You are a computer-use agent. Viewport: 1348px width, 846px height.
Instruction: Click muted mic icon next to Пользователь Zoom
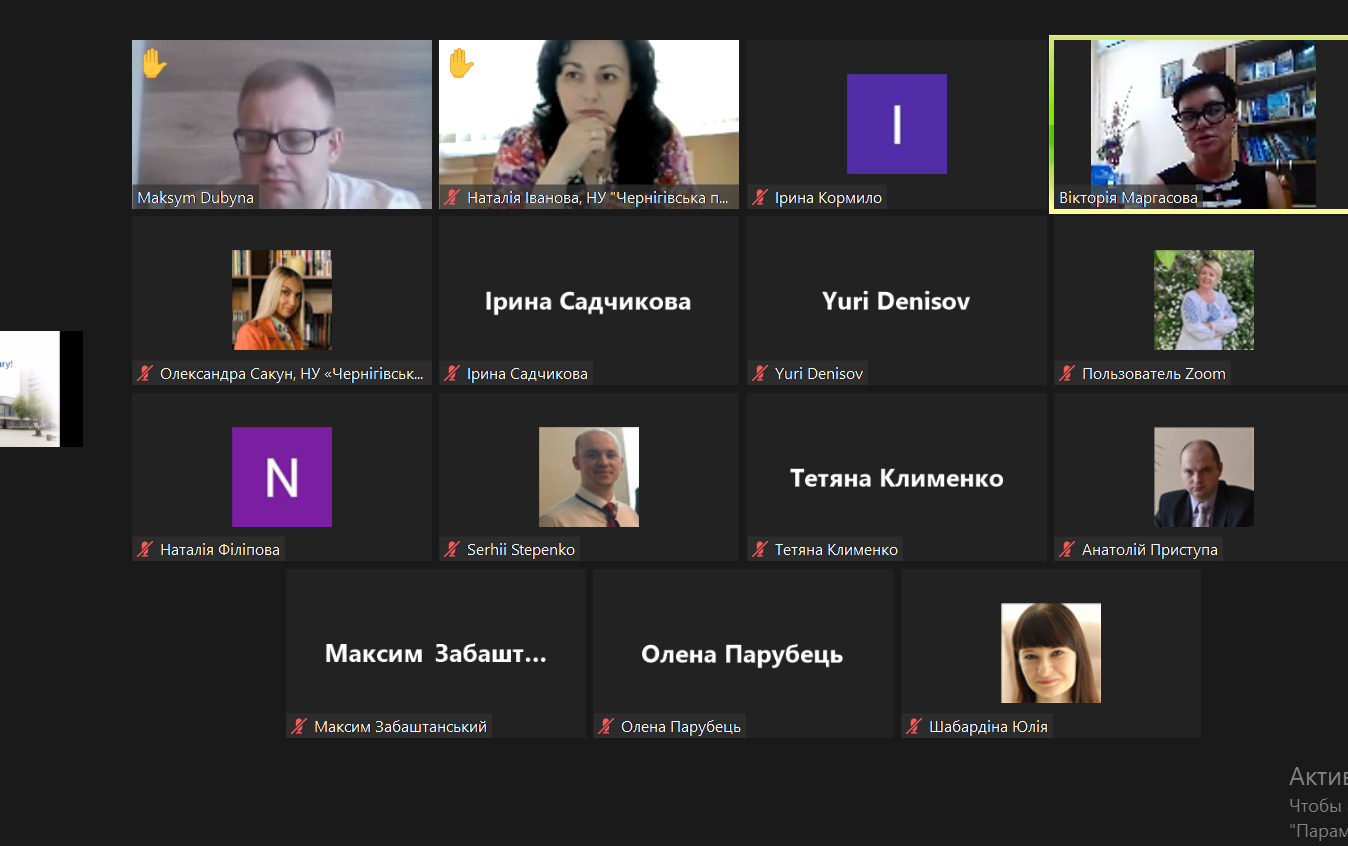[x=1067, y=374]
